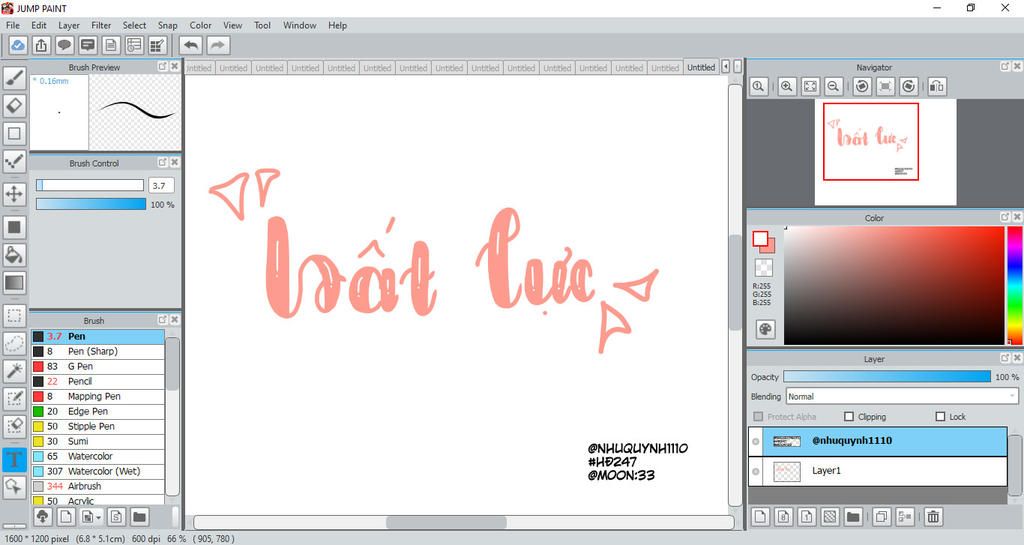Open the Blending mode dropdown

pyautogui.click(x=902, y=396)
